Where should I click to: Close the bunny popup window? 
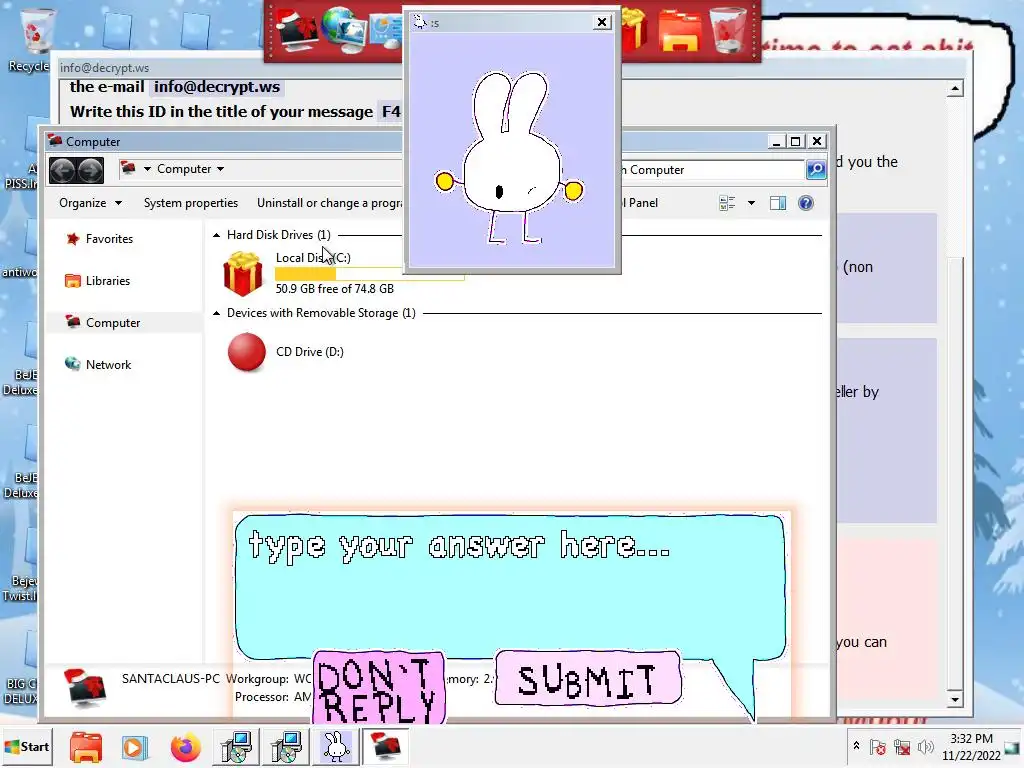[x=601, y=22]
